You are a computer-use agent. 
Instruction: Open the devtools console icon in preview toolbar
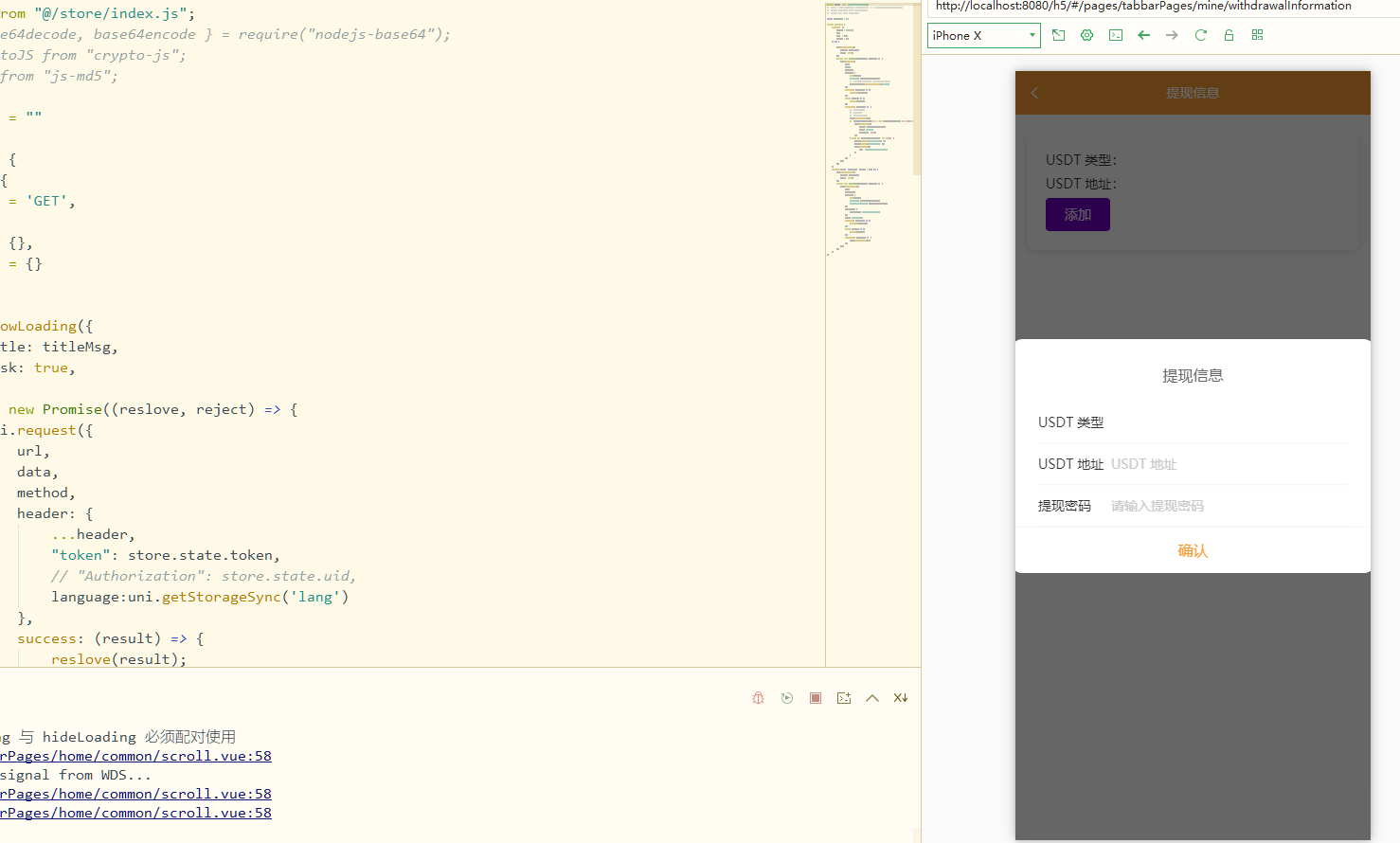(x=1116, y=35)
